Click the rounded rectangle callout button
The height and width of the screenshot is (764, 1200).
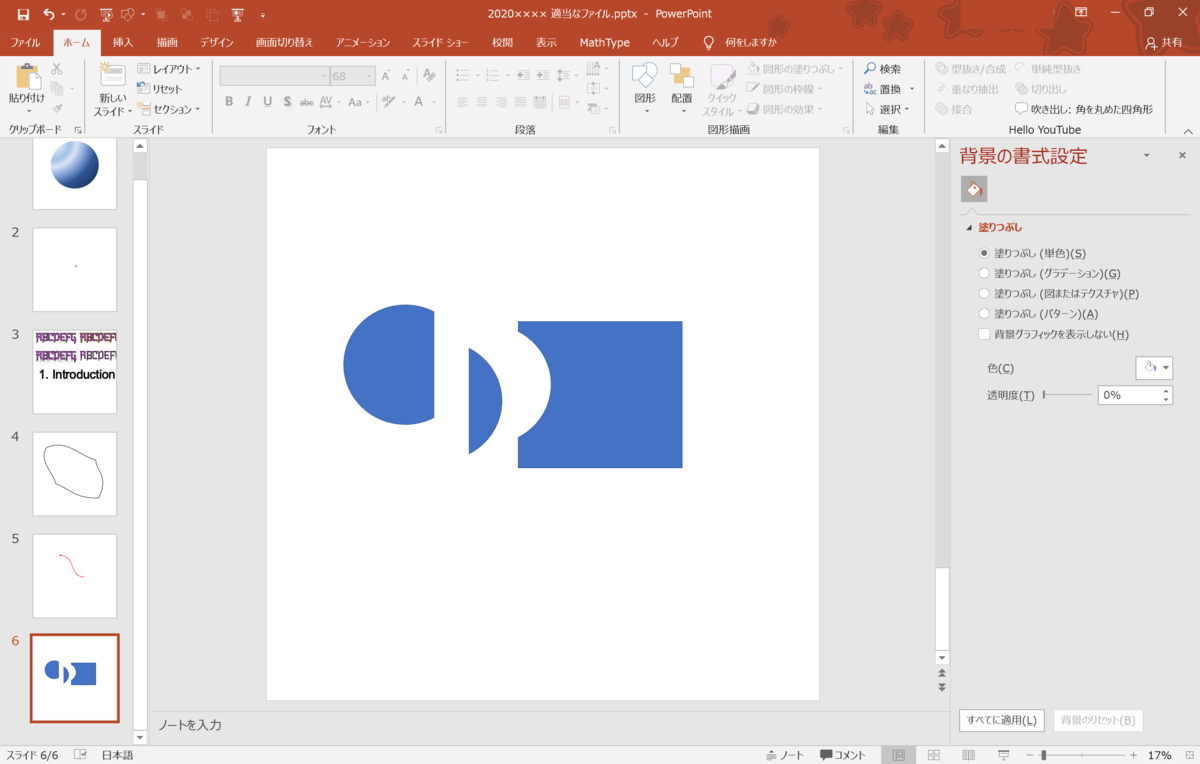[x=1084, y=109]
